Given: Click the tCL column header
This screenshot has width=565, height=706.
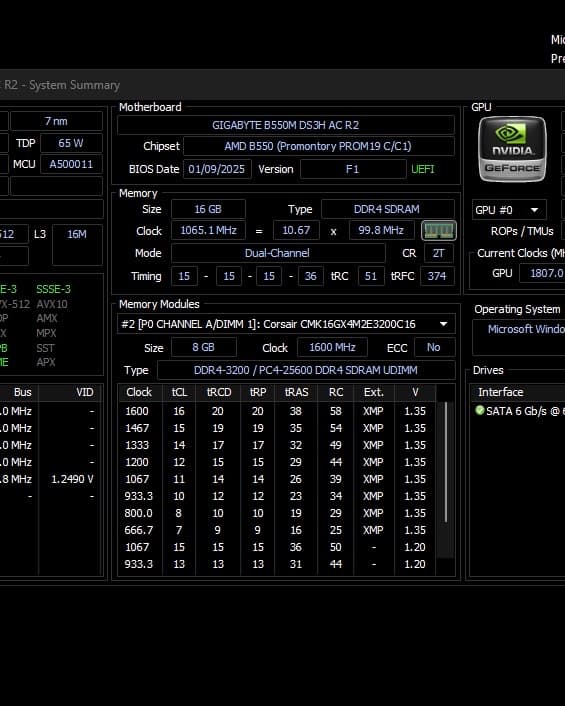Looking at the screenshot, I should 179,392.
